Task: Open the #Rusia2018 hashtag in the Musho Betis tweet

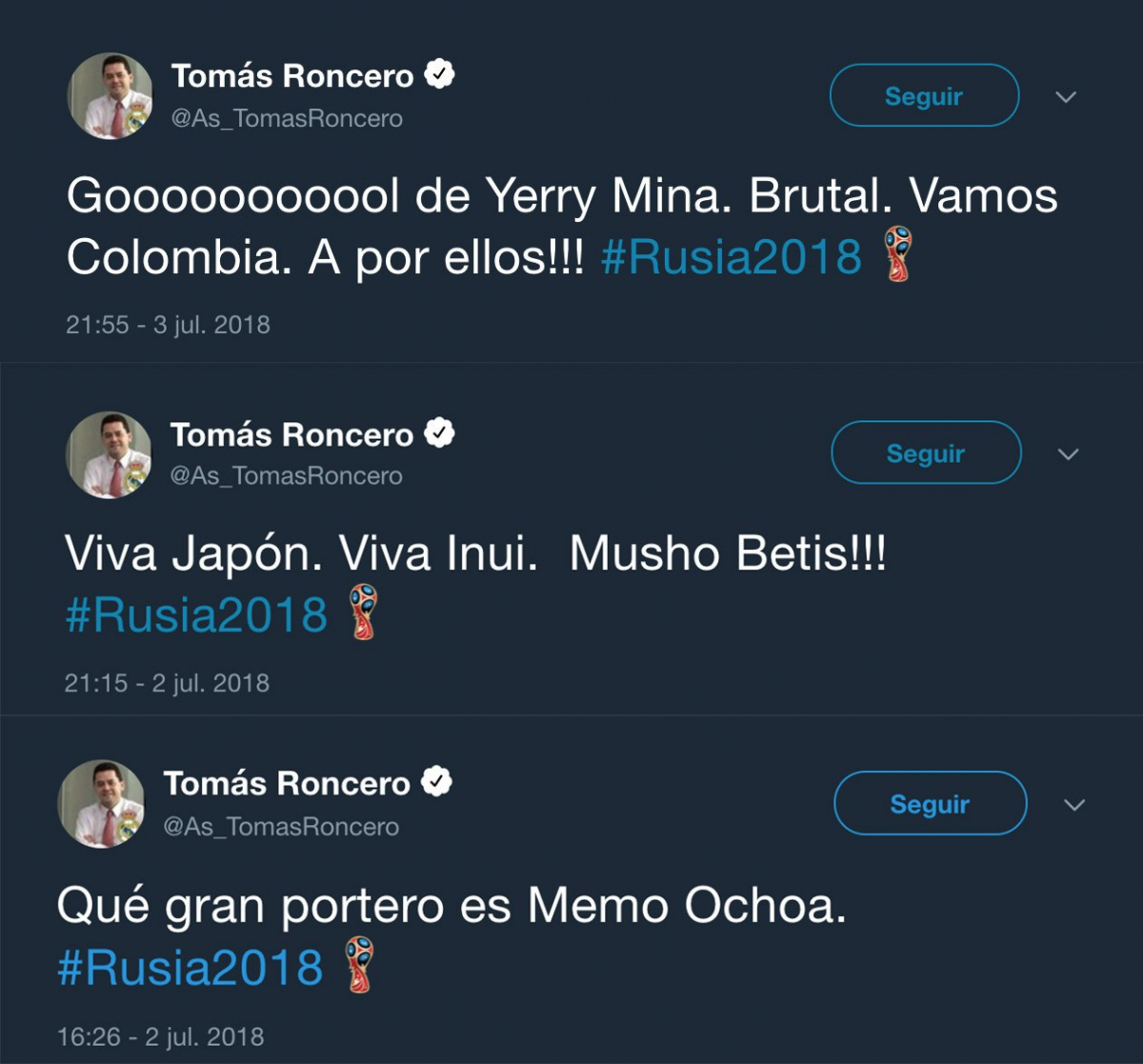Action: (x=196, y=615)
